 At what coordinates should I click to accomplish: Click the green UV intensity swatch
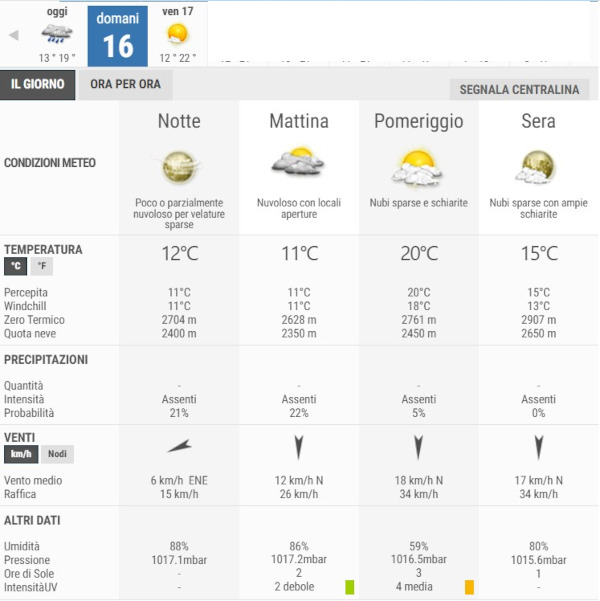pos(349,586)
